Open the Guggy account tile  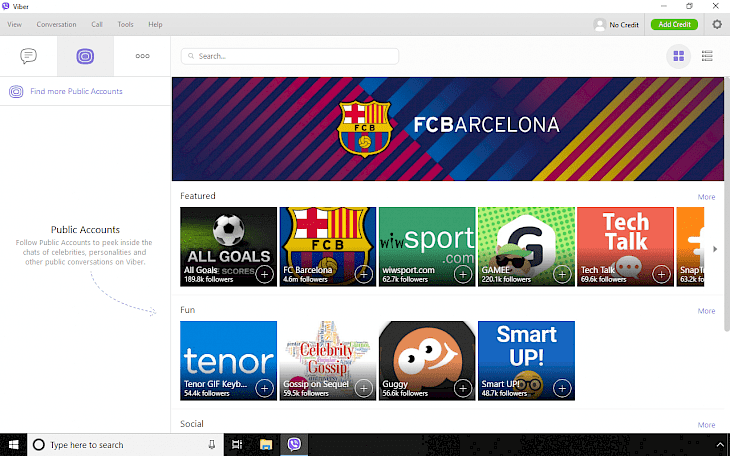(x=427, y=361)
